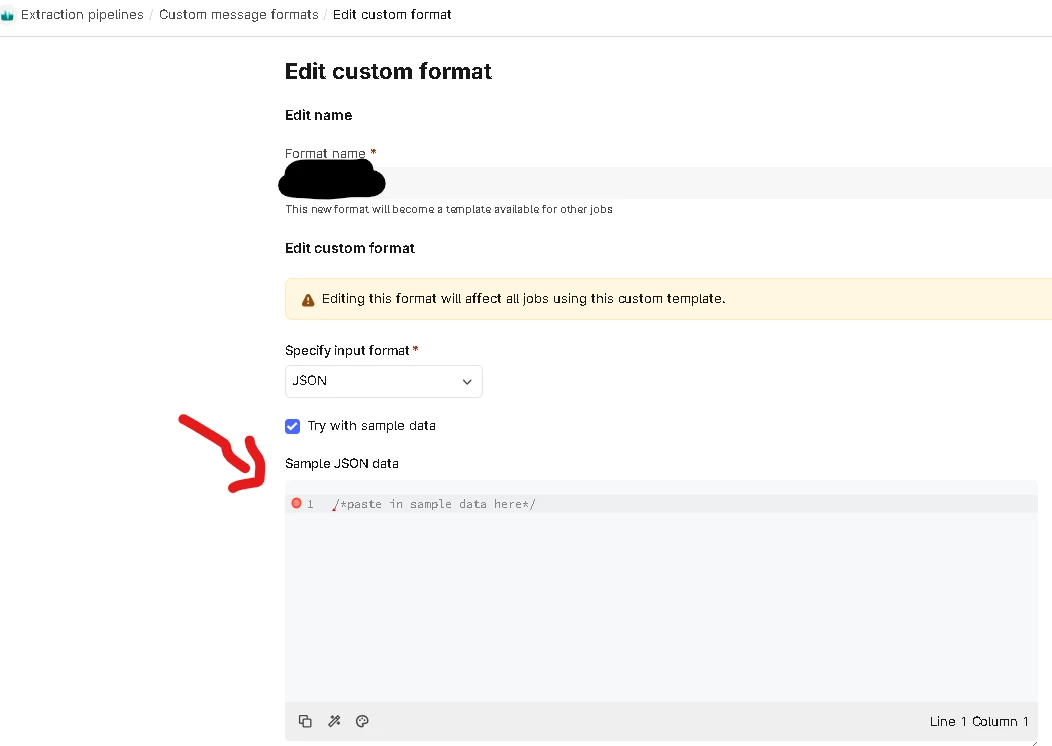This screenshot has height=746, width=1052.
Task: Uncheck the Try with sample data checkbox
Action: pos(293,426)
